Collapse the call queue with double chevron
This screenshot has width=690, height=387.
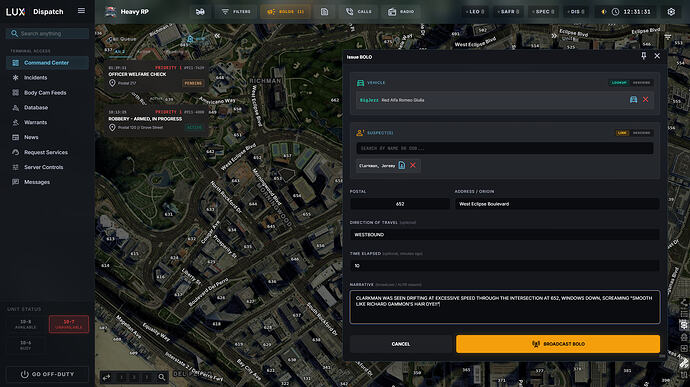(x=217, y=36)
